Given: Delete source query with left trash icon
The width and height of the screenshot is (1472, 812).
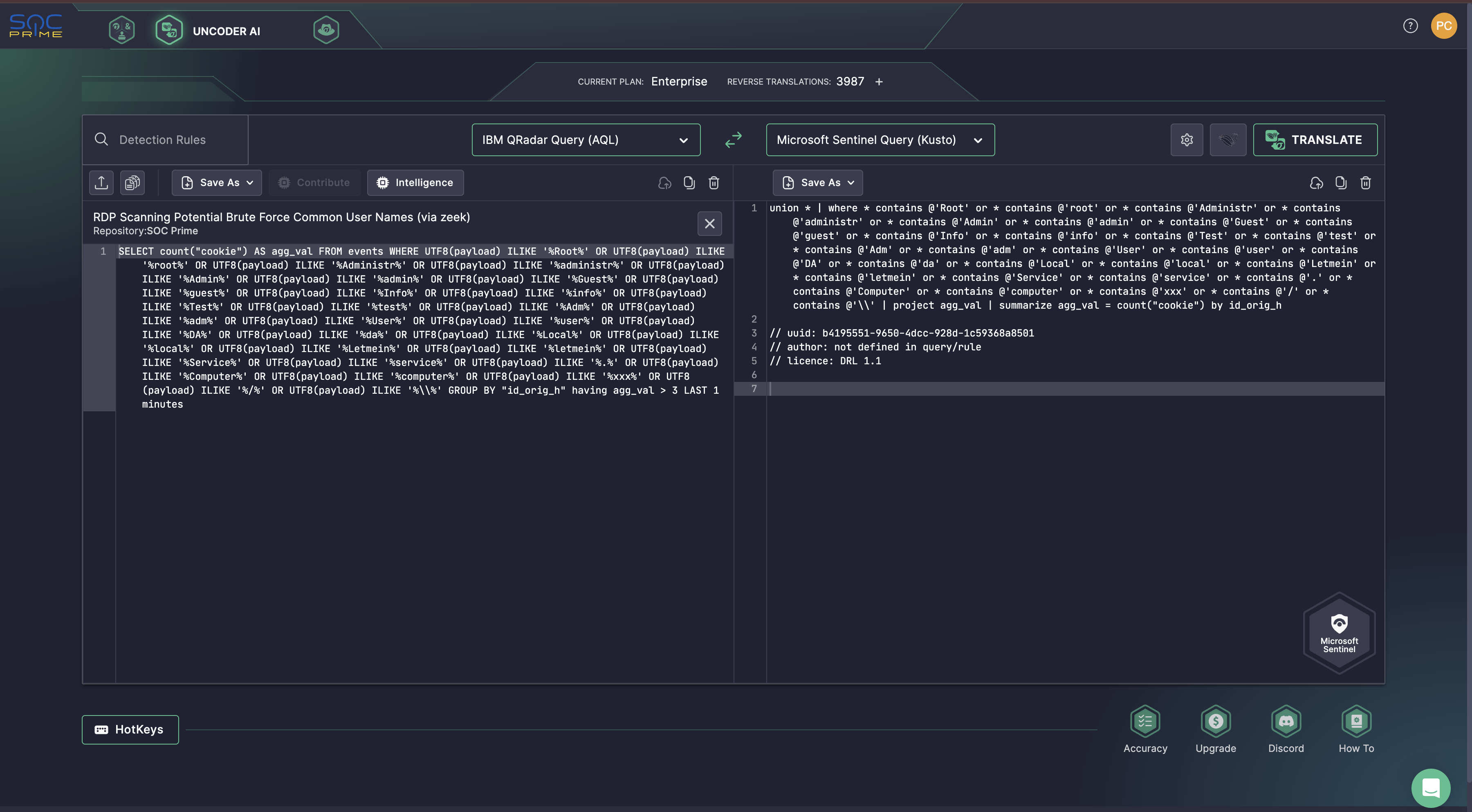Looking at the screenshot, I should coord(714,182).
